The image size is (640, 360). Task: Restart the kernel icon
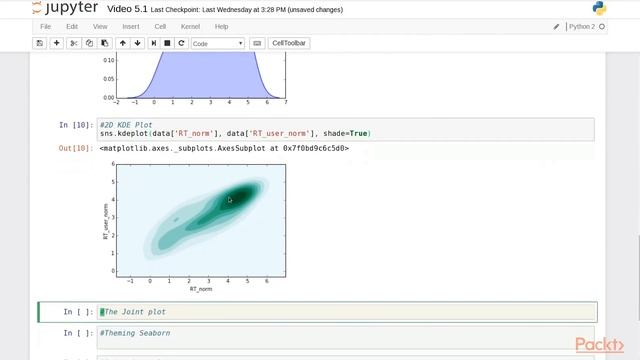[181, 43]
